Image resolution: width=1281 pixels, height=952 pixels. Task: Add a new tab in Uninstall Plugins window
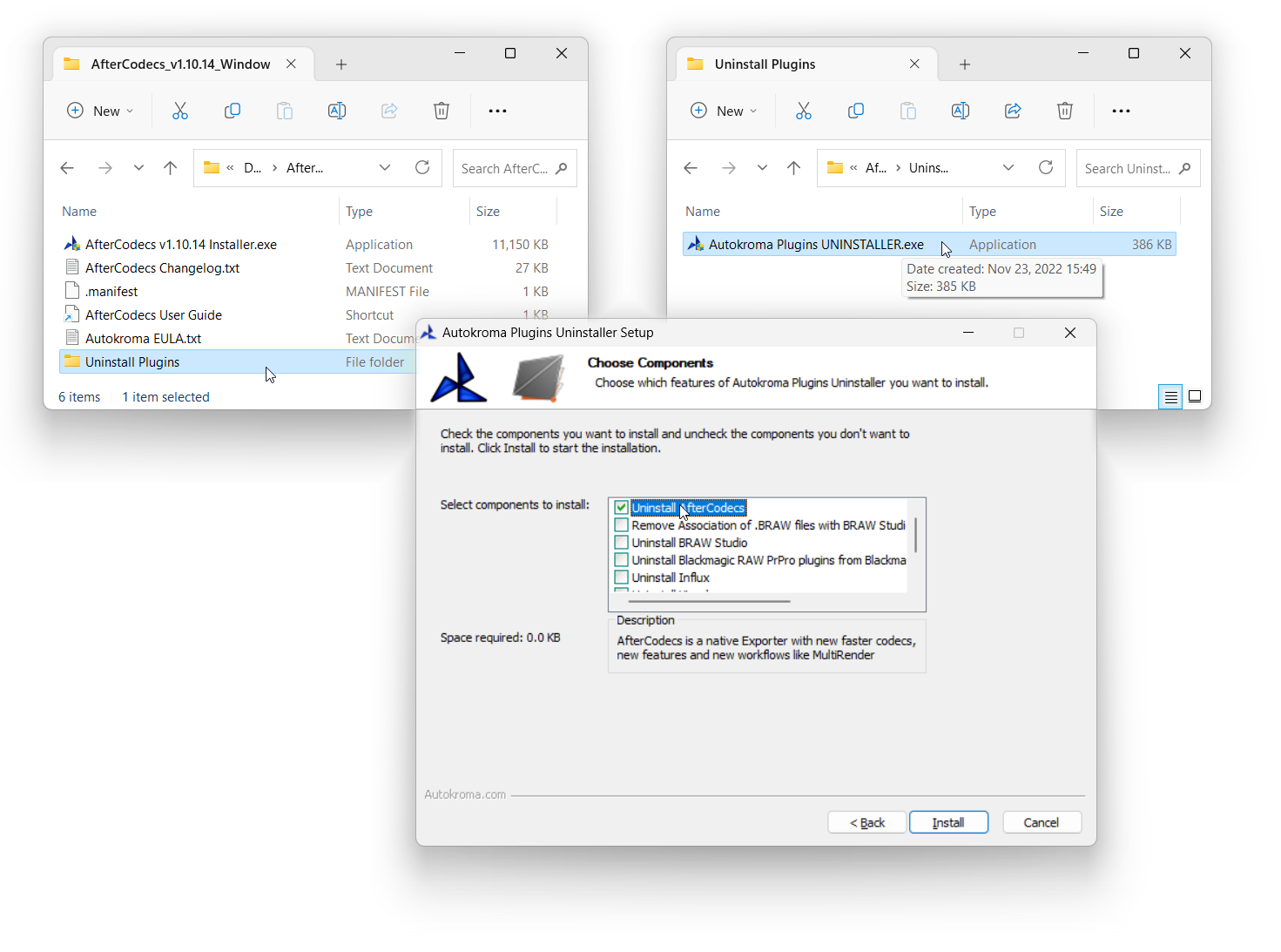(x=965, y=64)
